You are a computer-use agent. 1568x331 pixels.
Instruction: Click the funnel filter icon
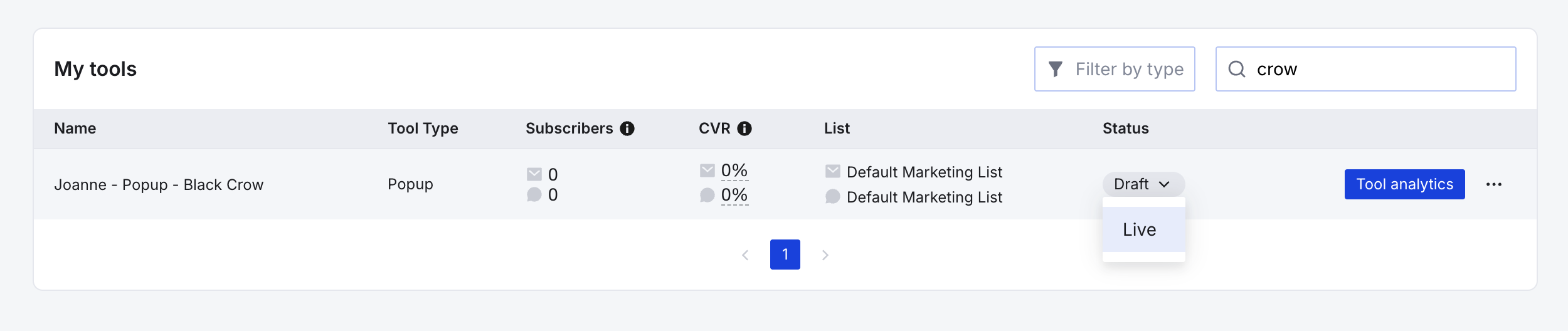(1056, 69)
